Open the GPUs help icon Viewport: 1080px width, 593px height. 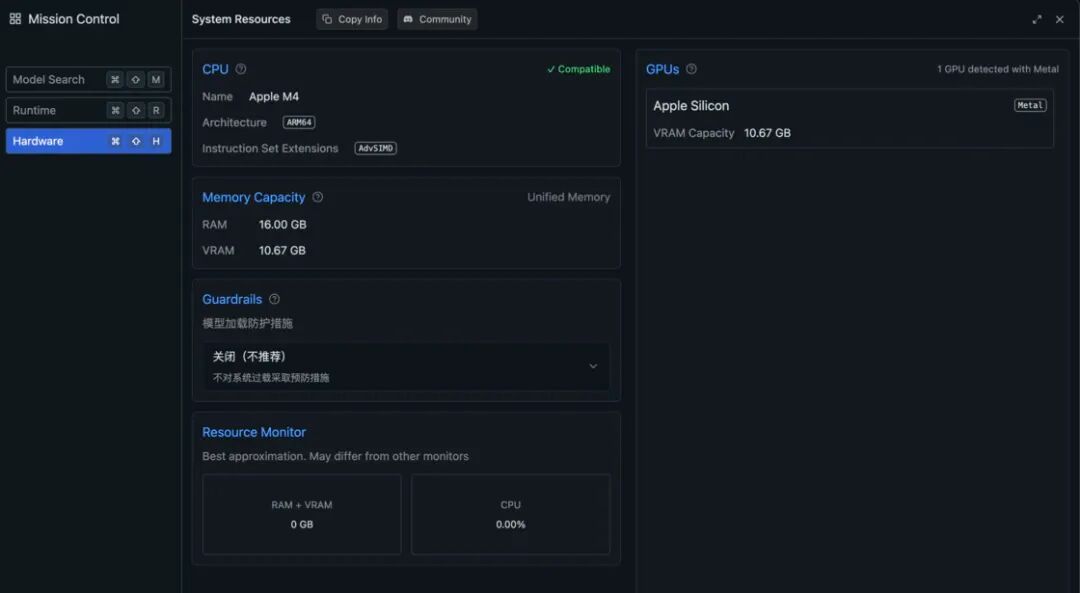coord(692,69)
